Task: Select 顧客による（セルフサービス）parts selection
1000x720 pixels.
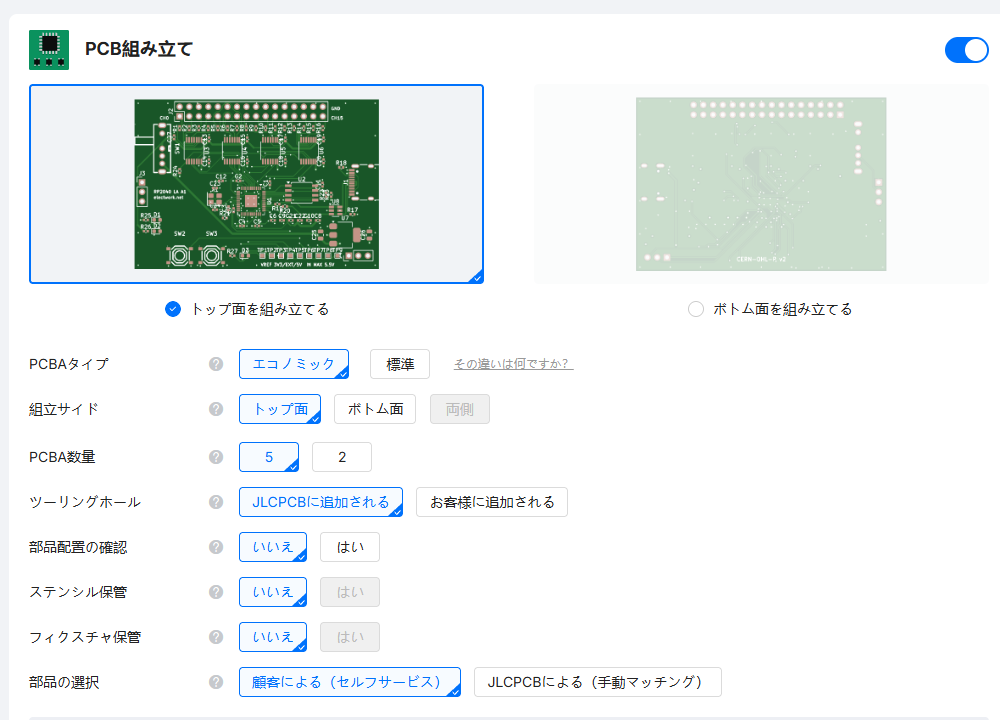Action: click(x=350, y=682)
